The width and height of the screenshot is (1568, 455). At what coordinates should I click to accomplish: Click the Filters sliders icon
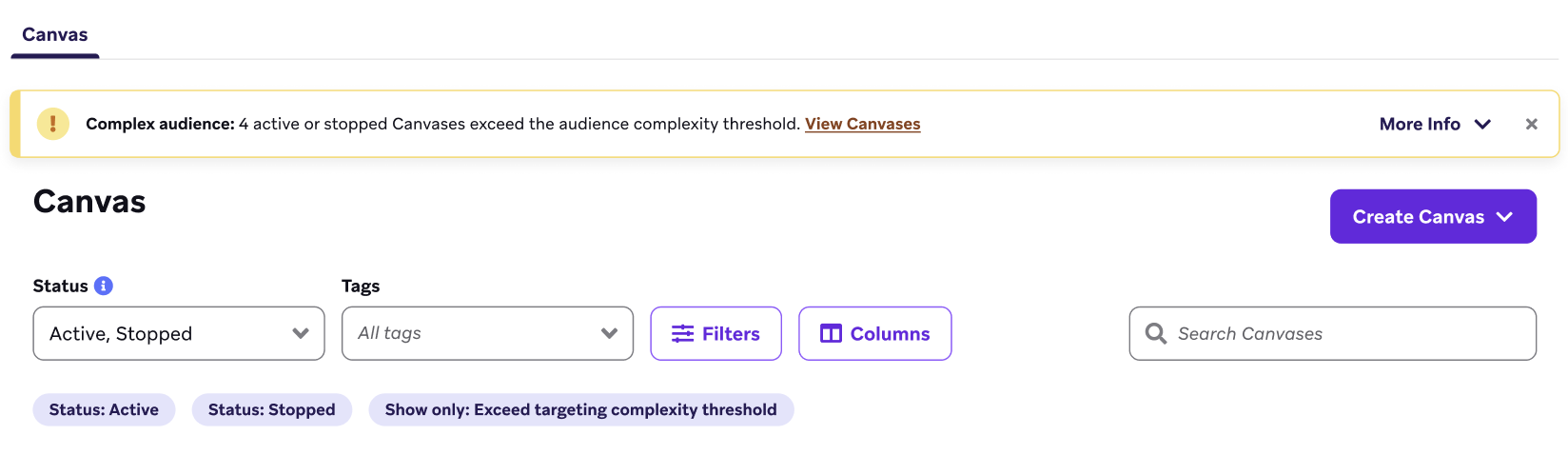point(682,333)
